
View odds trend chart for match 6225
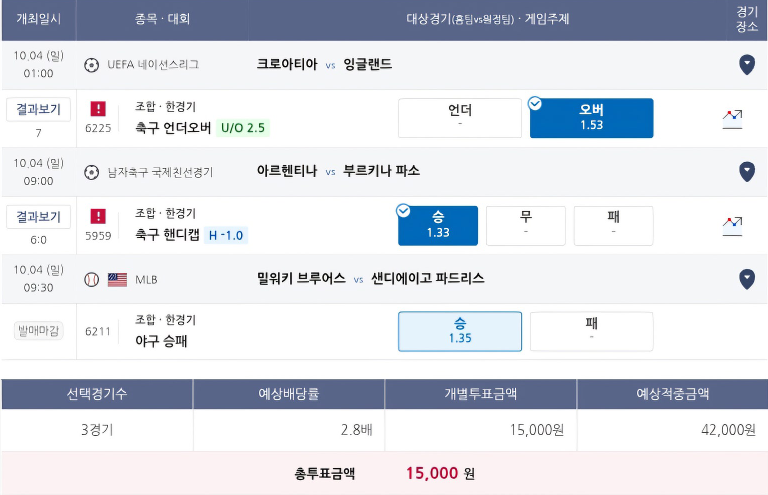[732, 118]
